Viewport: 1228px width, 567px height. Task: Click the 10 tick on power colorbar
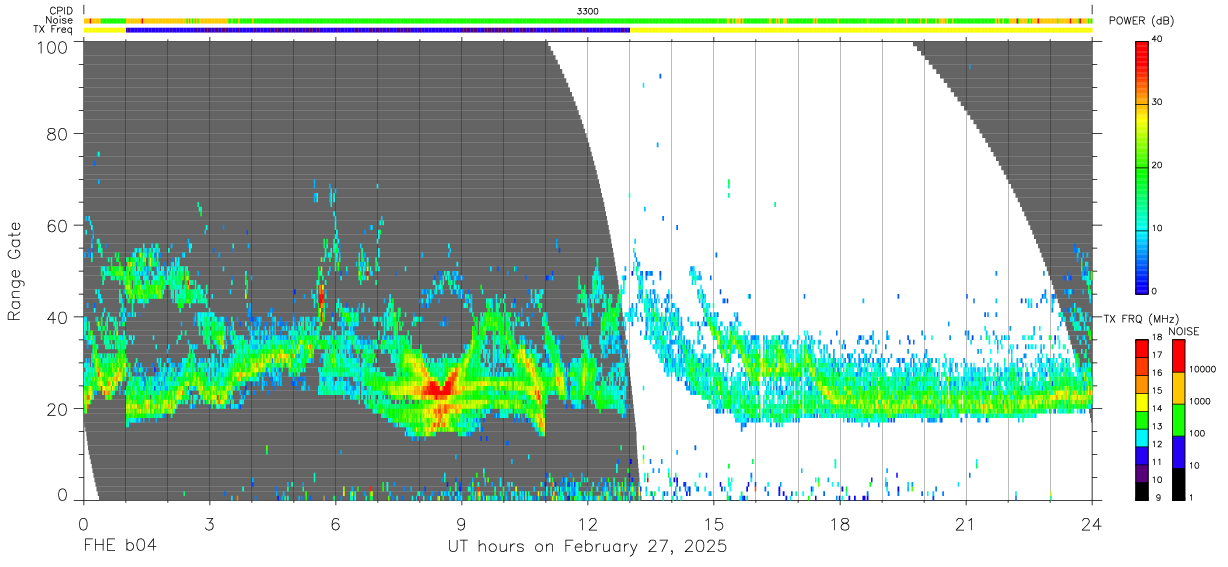[x=1158, y=228]
